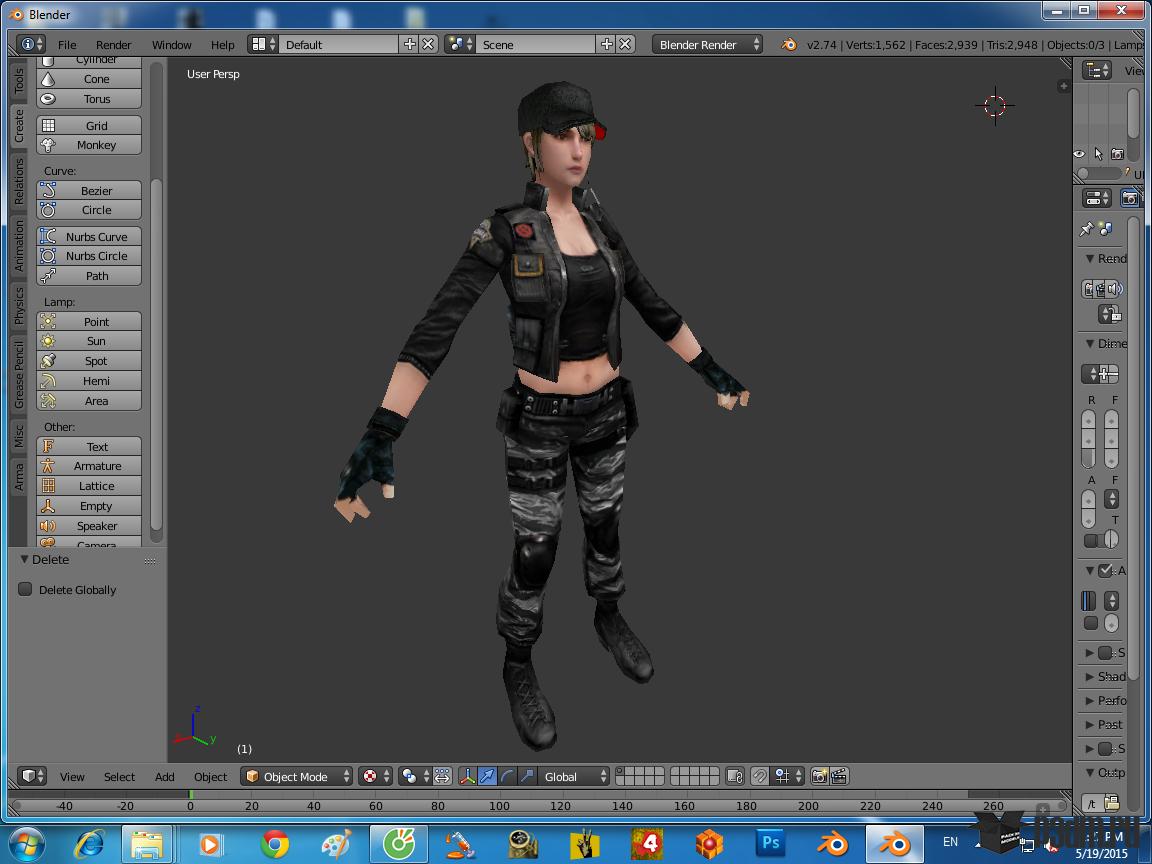This screenshot has width=1152, height=864.
Task: Open the Object Mode dropdown
Action: [297, 777]
